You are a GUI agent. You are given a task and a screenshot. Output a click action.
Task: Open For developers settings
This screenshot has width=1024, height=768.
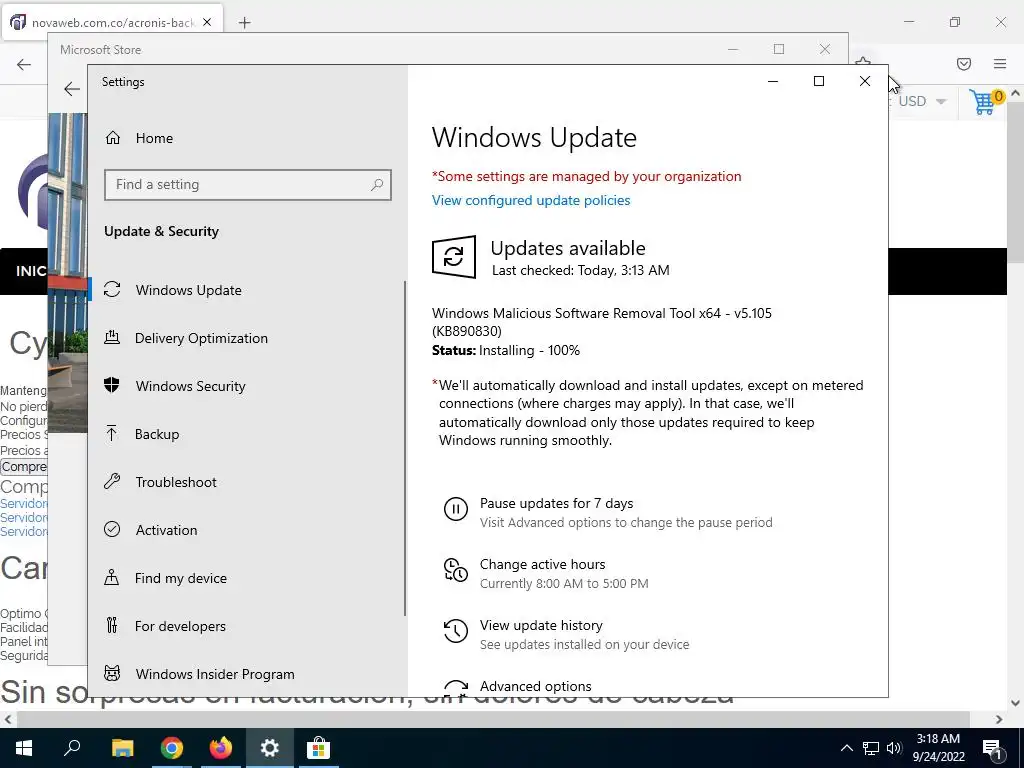click(180, 626)
